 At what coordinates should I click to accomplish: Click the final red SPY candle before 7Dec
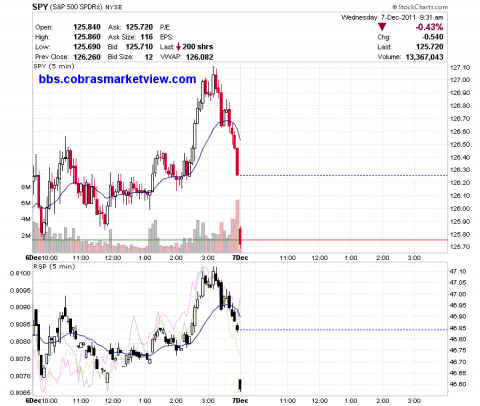coord(237,162)
